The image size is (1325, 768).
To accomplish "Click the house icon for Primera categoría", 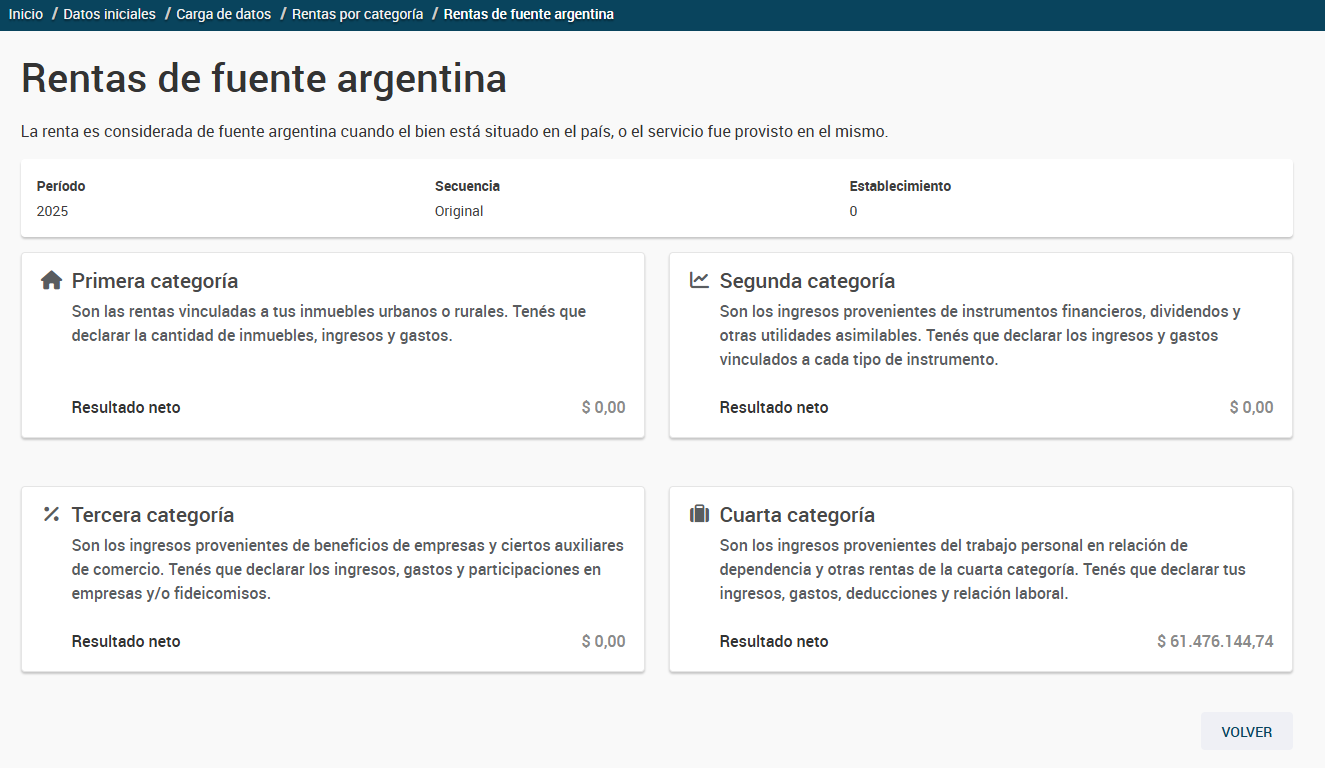I will tap(51, 281).
